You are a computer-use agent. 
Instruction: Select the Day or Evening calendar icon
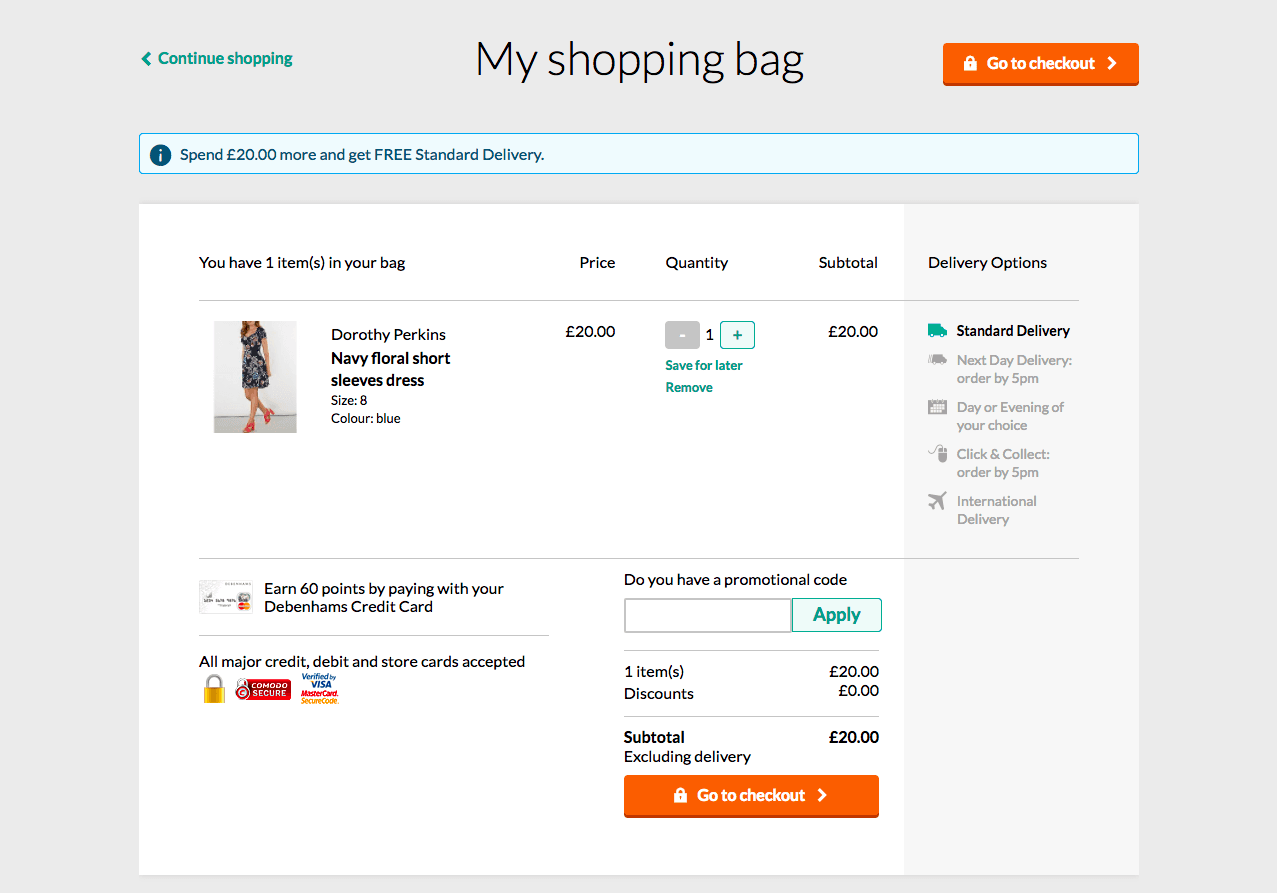click(x=937, y=407)
